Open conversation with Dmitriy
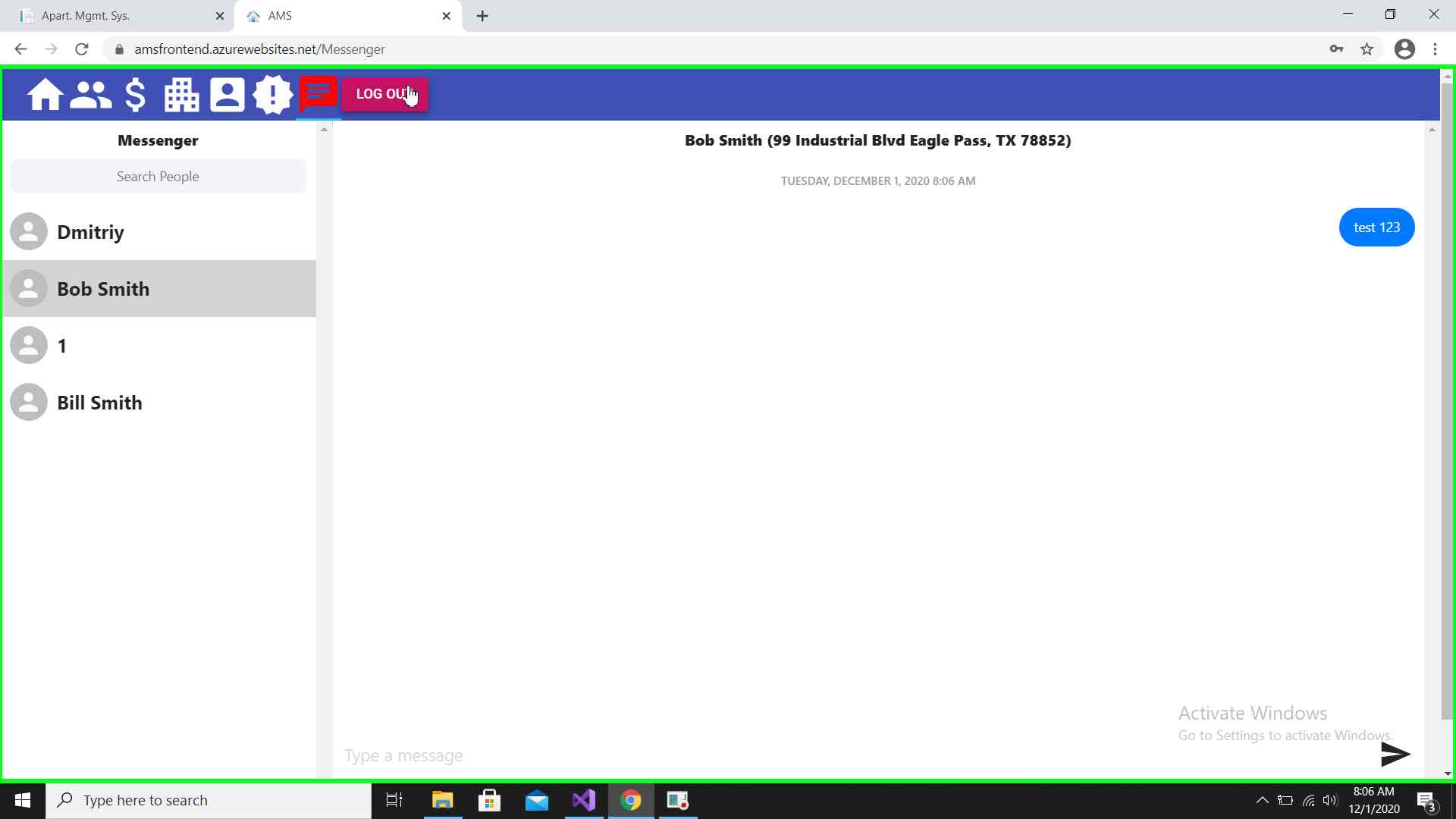The image size is (1456, 819). [x=158, y=232]
